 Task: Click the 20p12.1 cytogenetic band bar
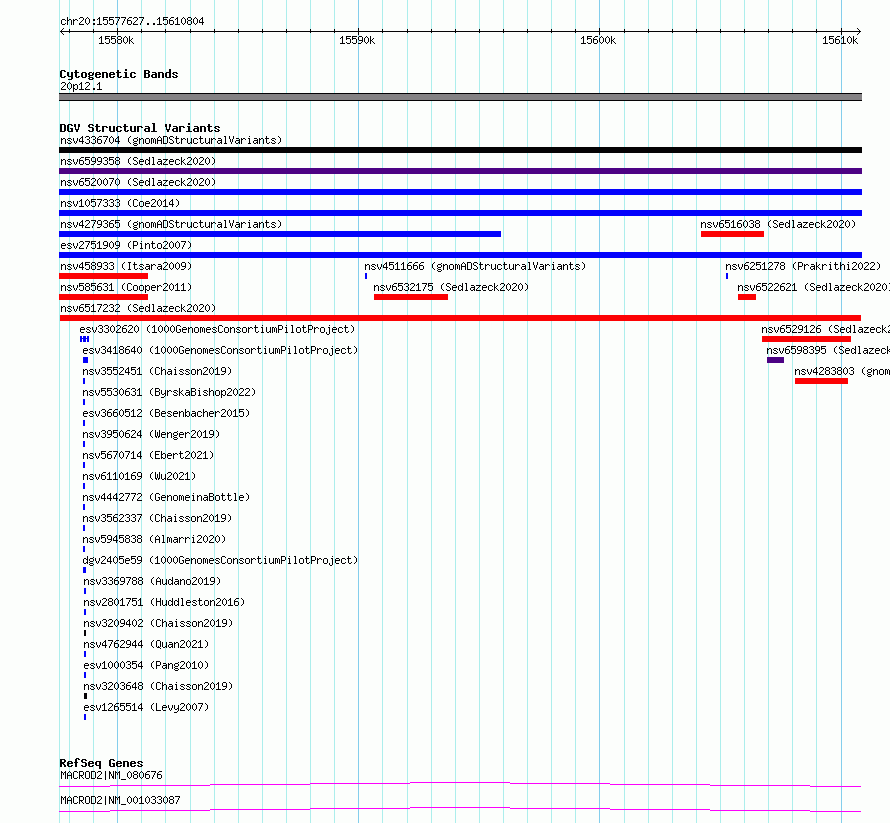(460, 97)
